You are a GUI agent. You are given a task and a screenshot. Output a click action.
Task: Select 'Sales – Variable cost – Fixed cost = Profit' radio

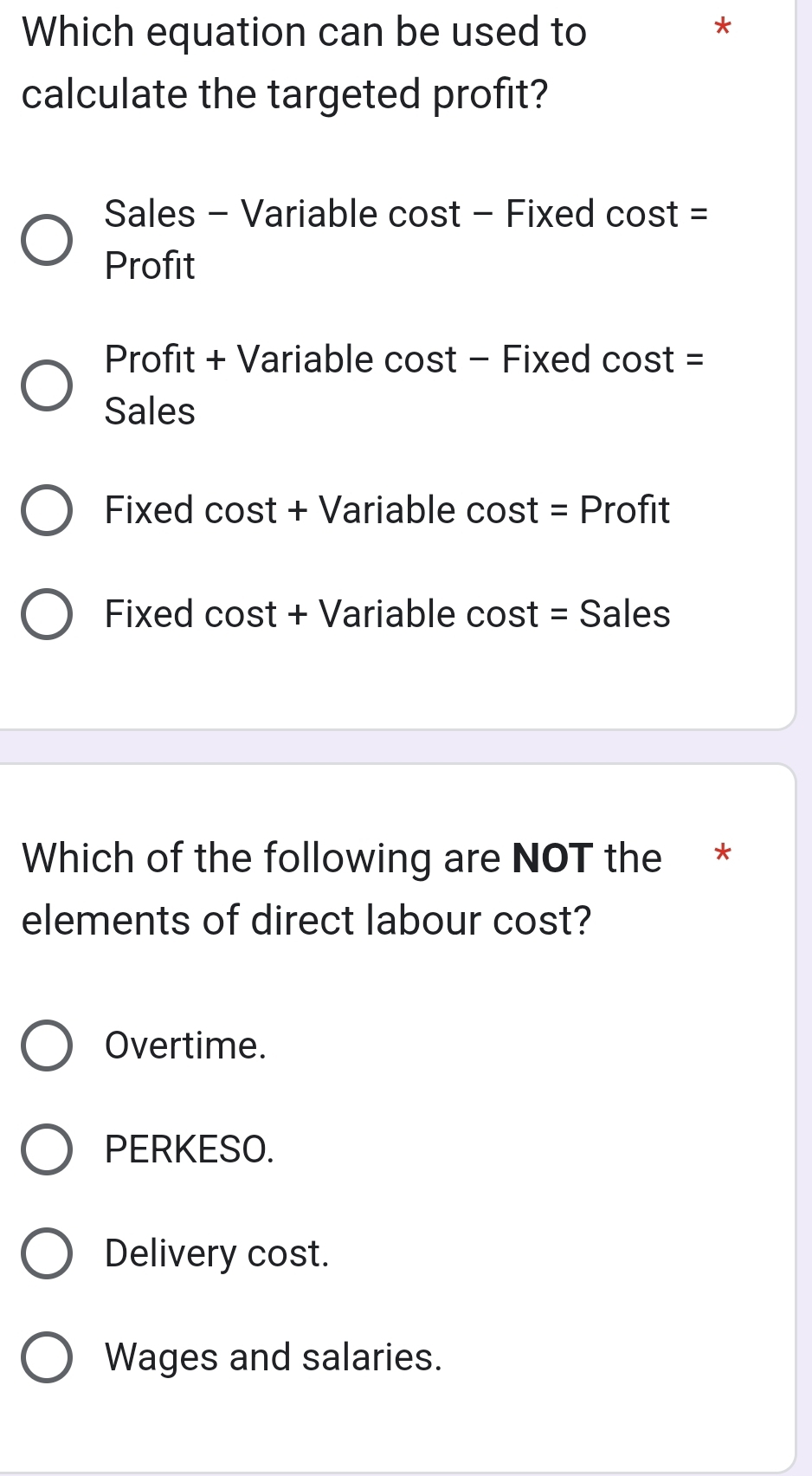47,240
